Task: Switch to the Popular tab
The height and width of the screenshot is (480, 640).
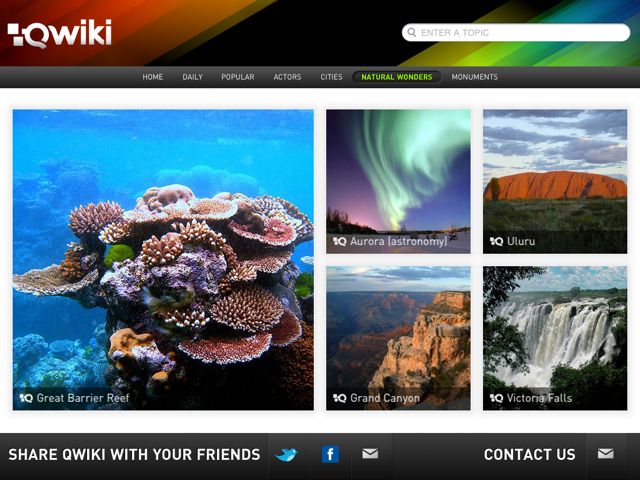Action: coord(238,77)
